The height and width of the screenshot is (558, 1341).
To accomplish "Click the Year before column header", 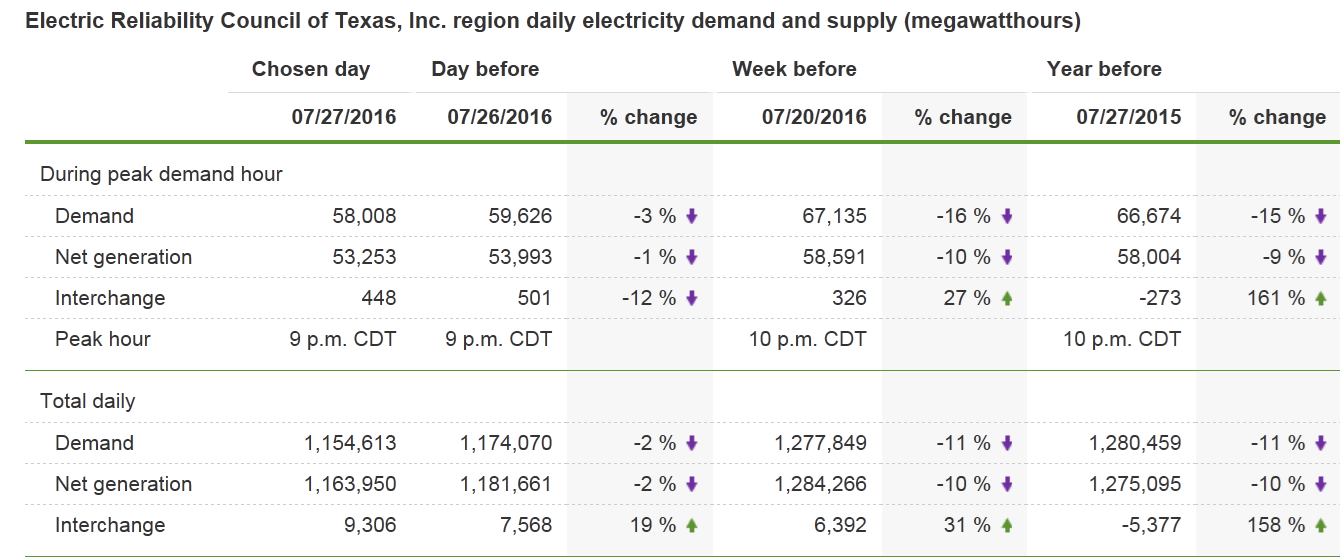I will click(x=1104, y=69).
